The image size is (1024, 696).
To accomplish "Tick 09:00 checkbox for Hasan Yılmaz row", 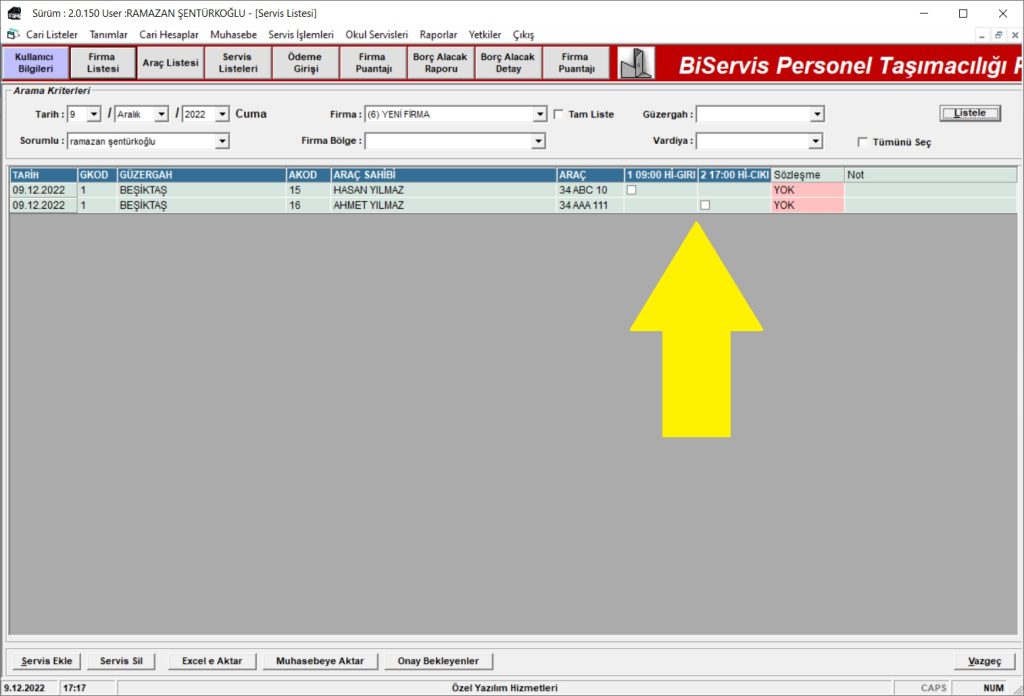I will [631, 190].
